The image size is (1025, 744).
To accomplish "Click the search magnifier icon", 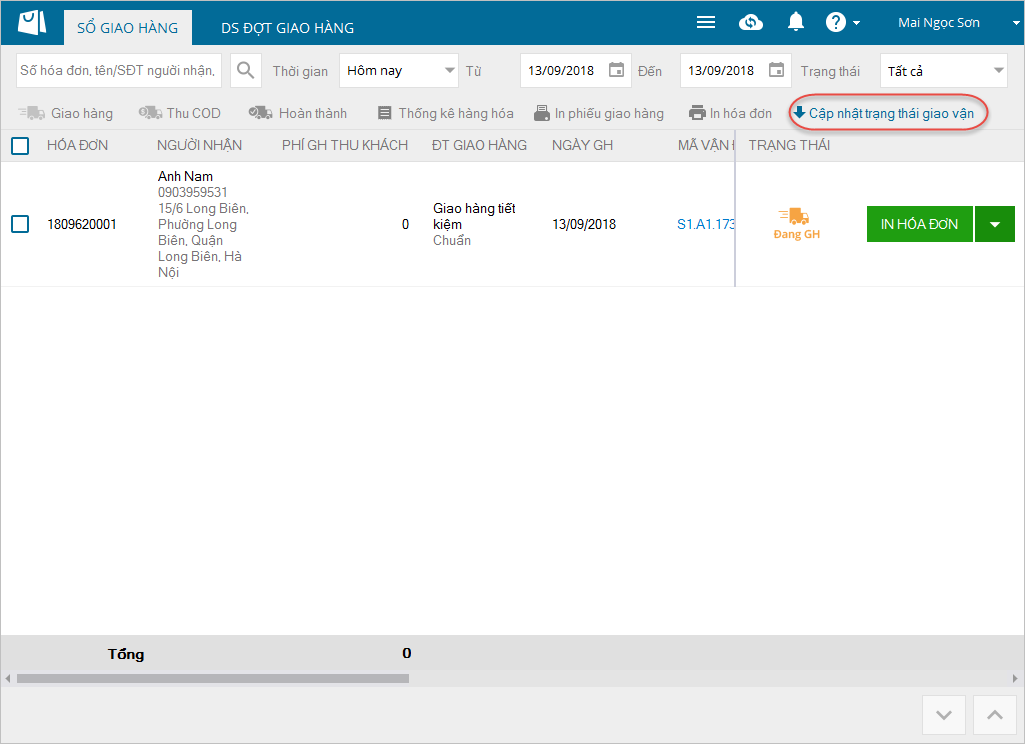I will (245, 71).
